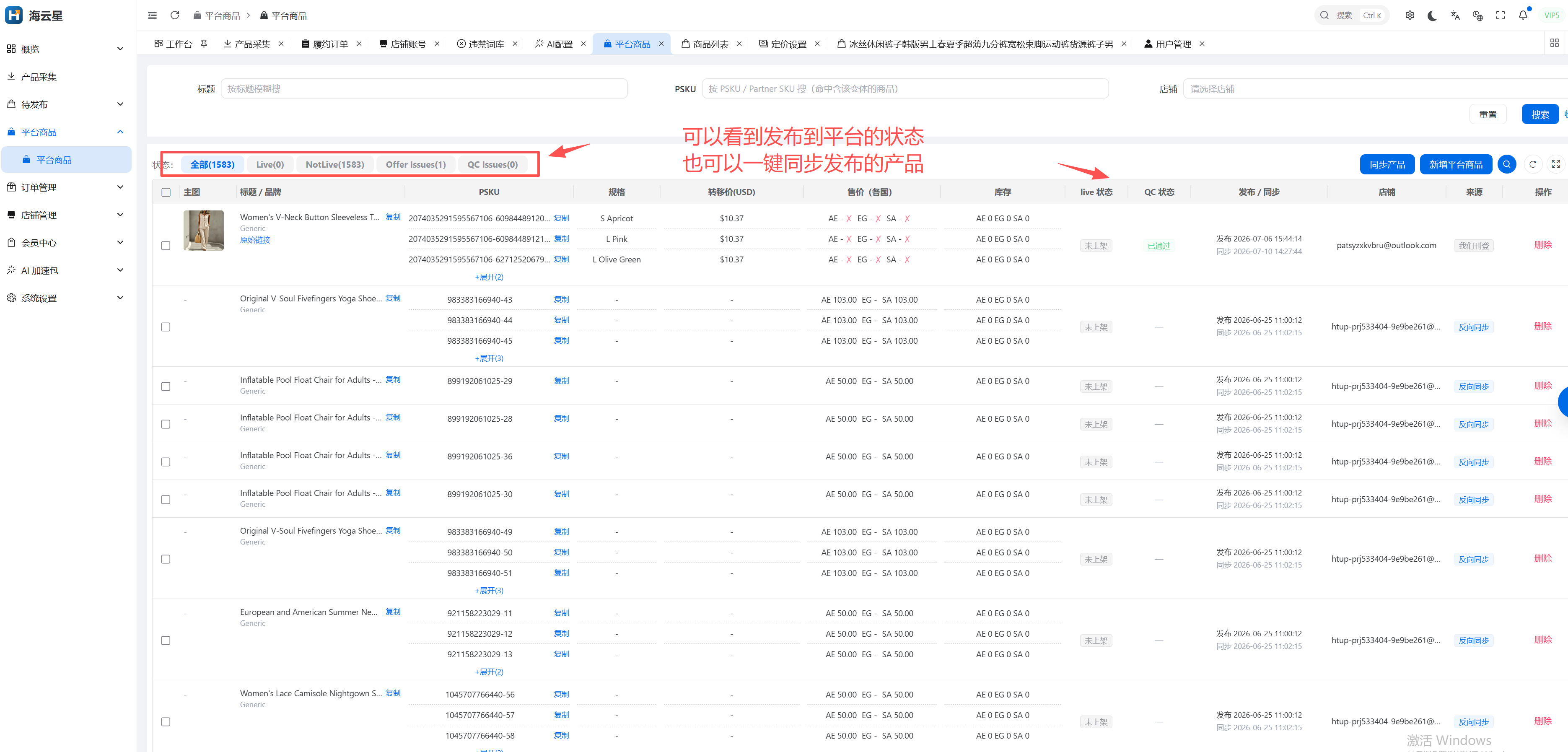The height and width of the screenshot is (752, 1568).
Task: Delete the Women's V-Neck Button row
Action: [1542, 245]
